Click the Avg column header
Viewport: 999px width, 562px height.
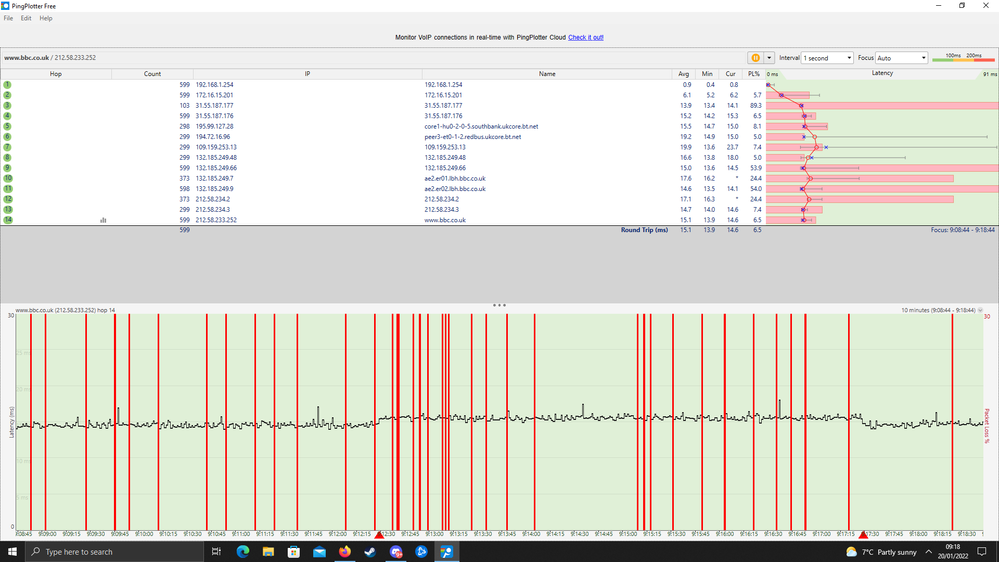pyautogui.click(x=683, y=74)
